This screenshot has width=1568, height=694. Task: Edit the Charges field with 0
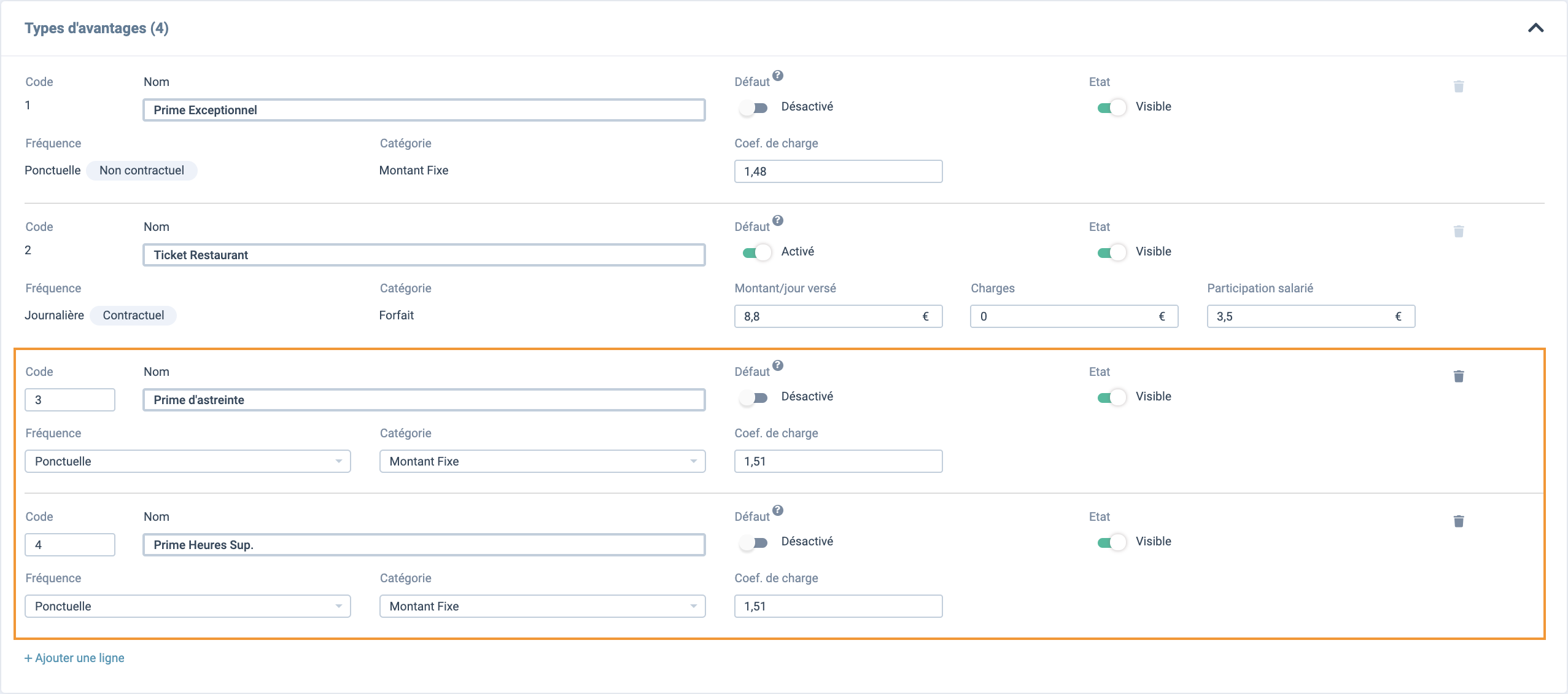[x=1074, y=316]
